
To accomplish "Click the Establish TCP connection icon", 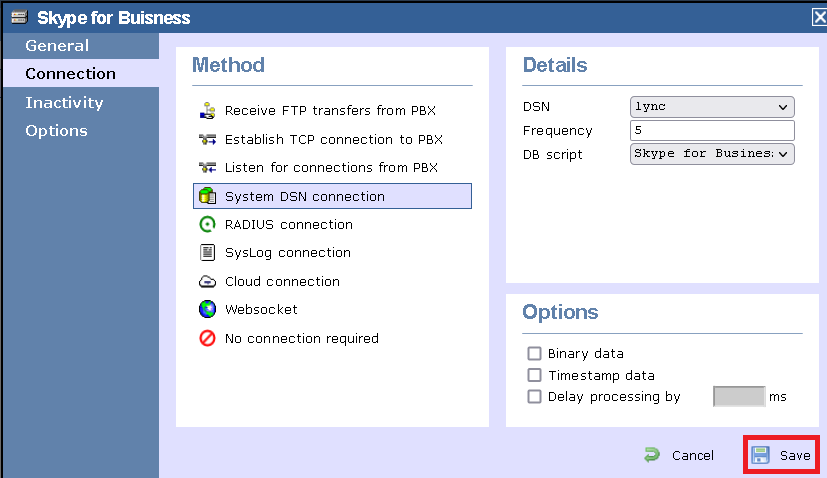I will coord(207,139).
